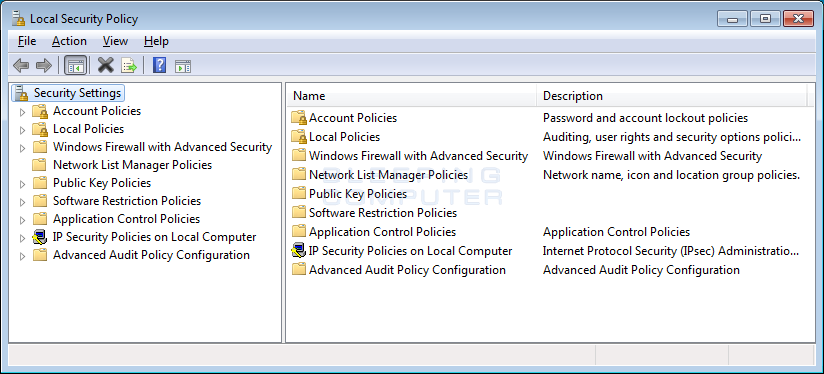The height and width of the screenshot is (374, 824).
Task: Click 'Internet Protocol Security (IPsec)' description
Action: coord(671,251)
